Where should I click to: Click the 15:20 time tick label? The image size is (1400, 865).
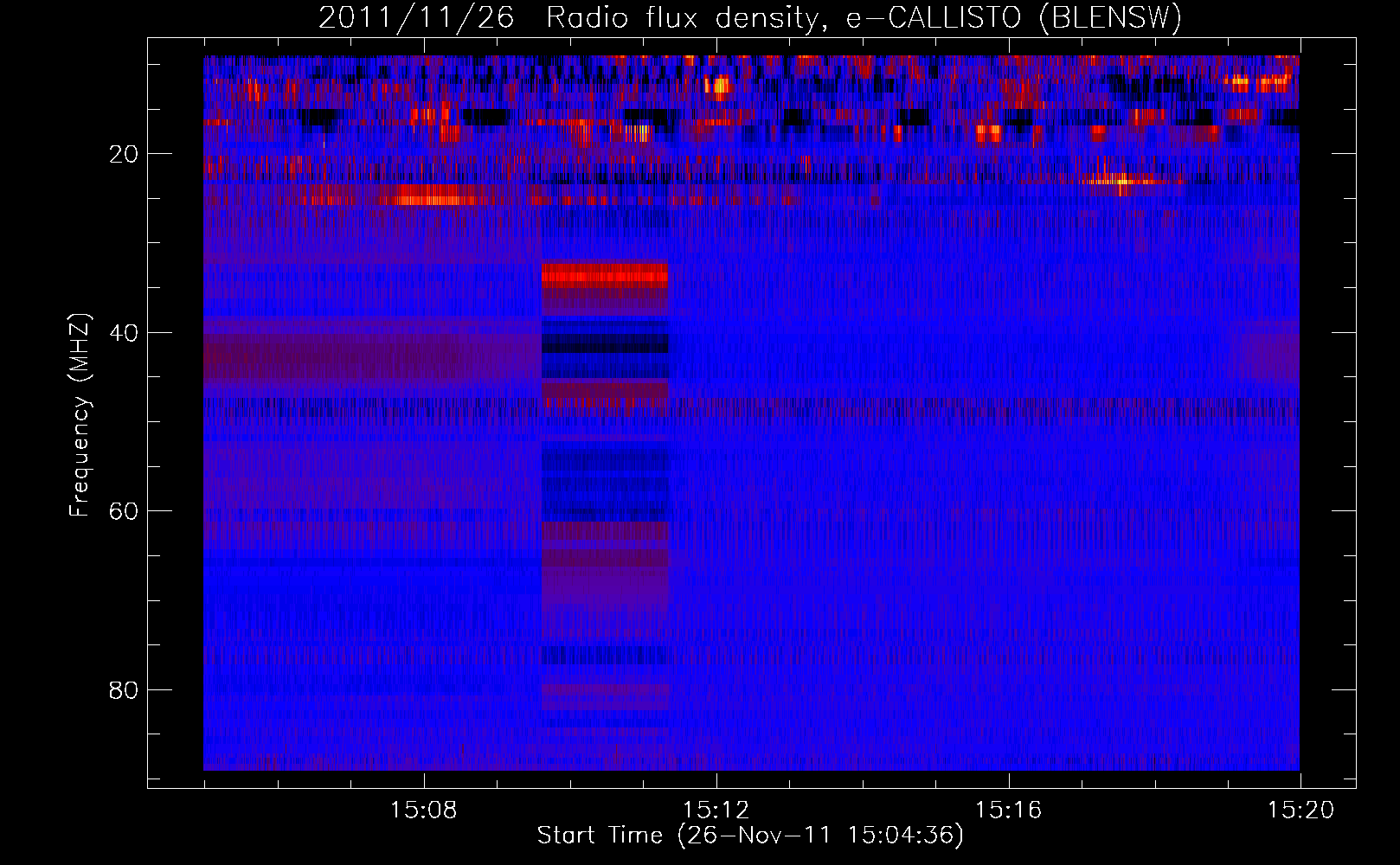[x=1301, y=811]
